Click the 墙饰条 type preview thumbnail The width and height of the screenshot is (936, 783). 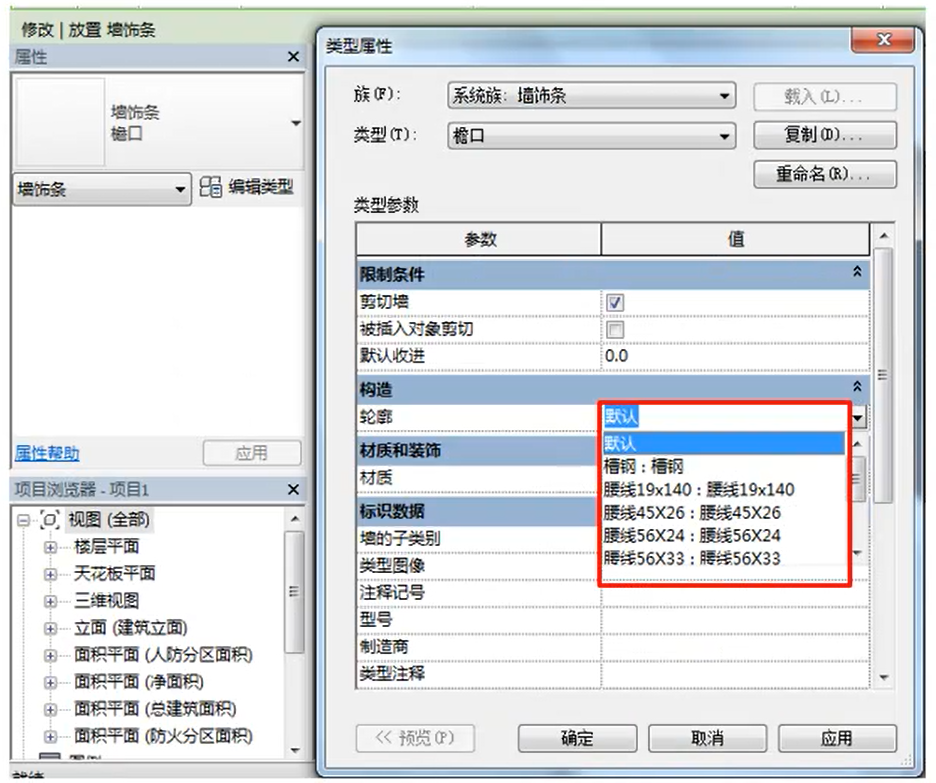coord(61,122)
